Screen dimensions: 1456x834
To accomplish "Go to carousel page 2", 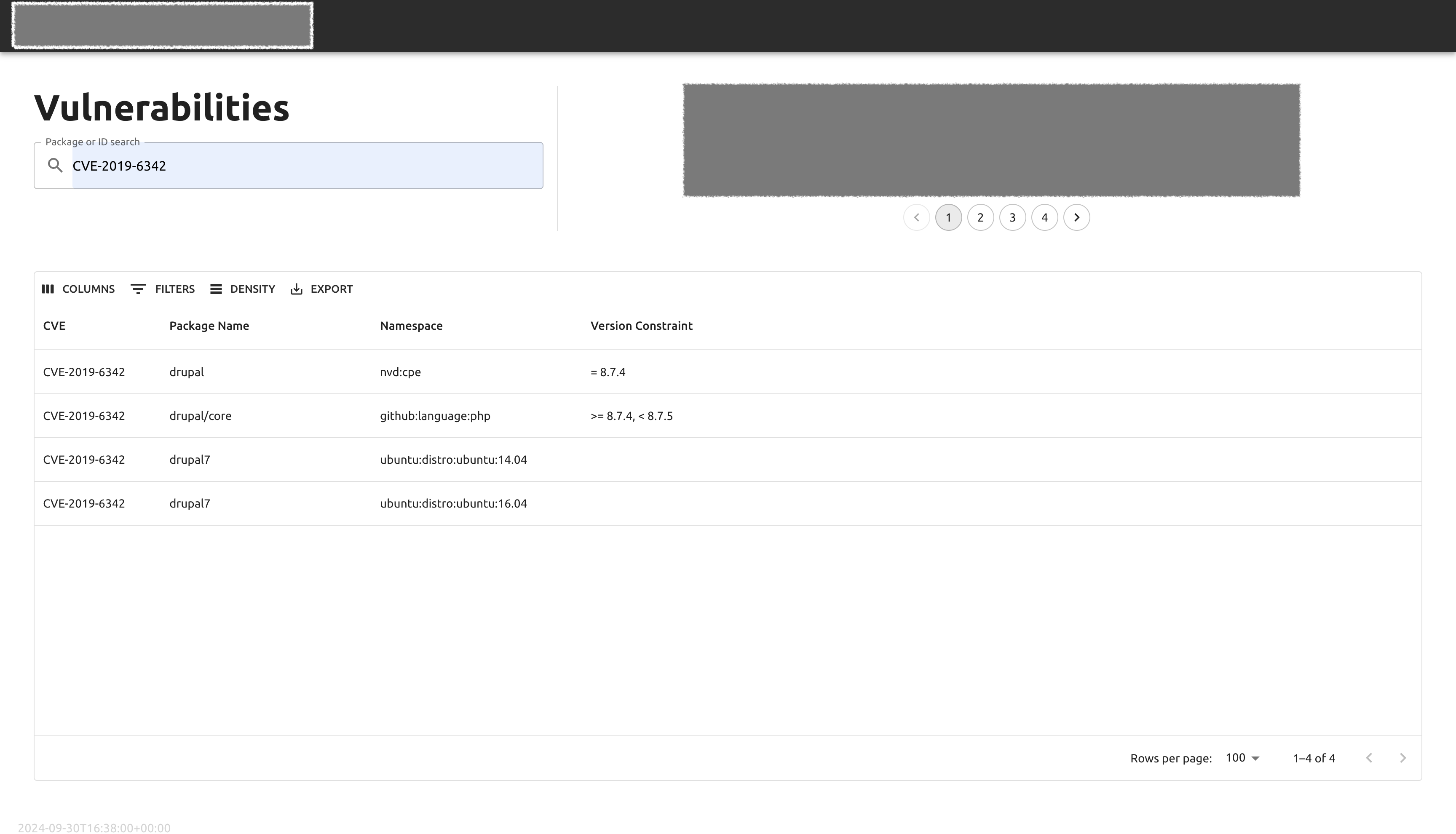I will [981, 218].
